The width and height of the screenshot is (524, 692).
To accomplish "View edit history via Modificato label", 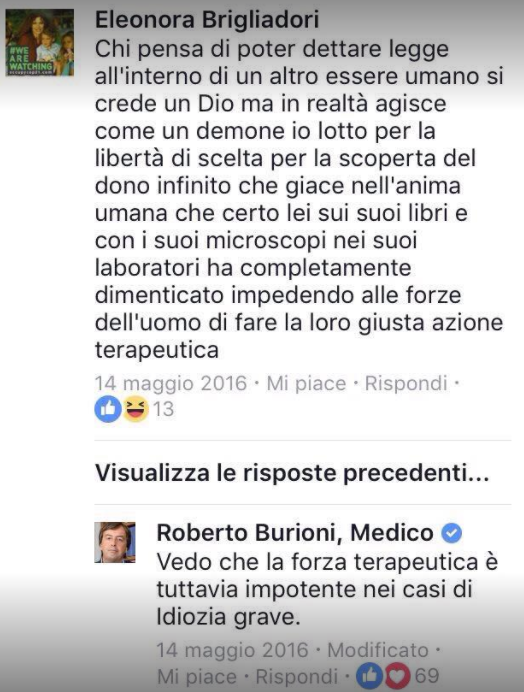I will (378, 650).
